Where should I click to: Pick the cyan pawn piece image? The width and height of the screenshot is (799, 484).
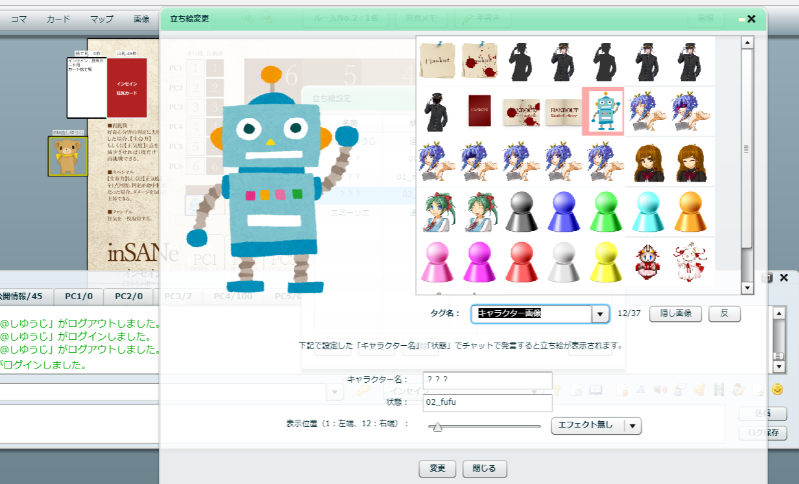(x=648, y=212)
